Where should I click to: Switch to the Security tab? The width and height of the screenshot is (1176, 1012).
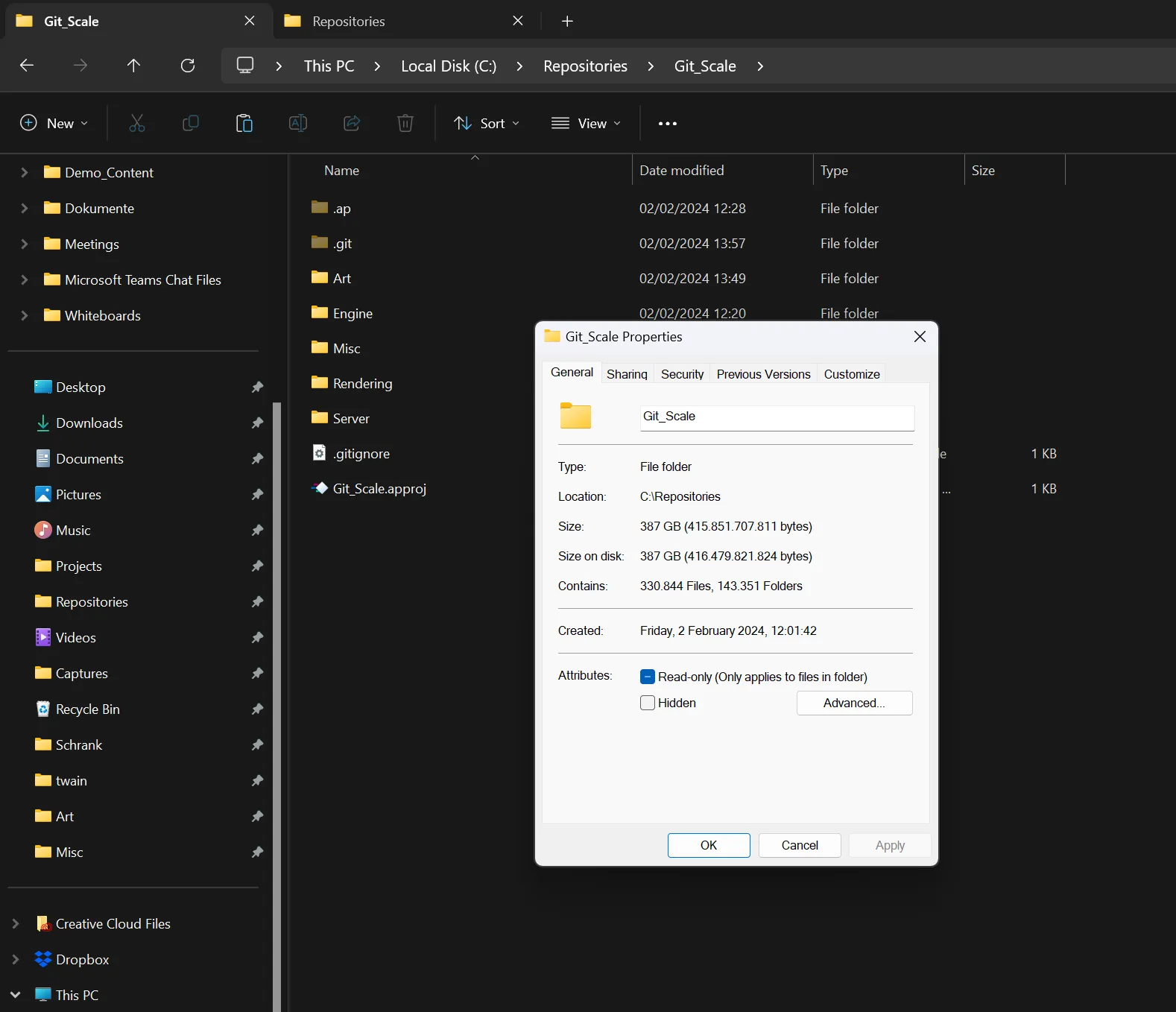682,374
